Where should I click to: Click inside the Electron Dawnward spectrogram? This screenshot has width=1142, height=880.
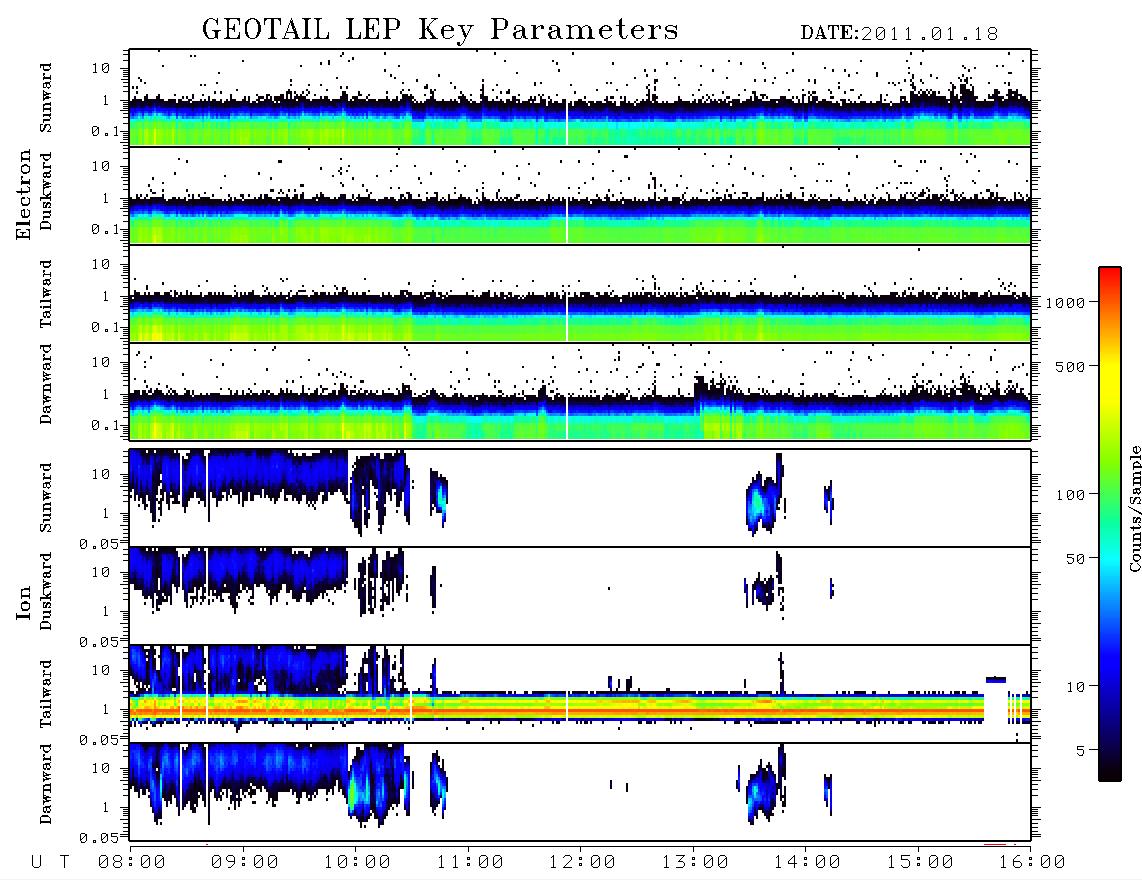click(580, 392)
